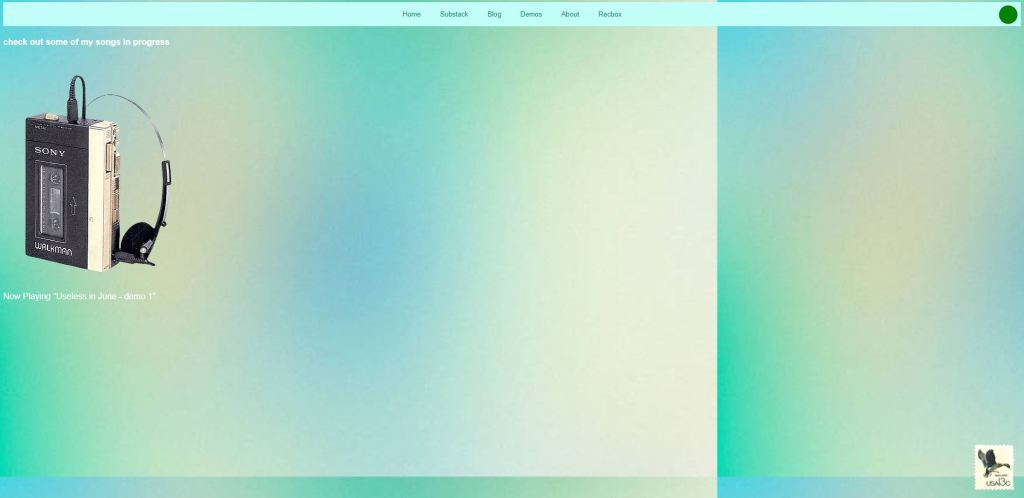The height and width of the screenshot is (498, 1024).
Task: Open the Home page link
Action: pos(411,14)
